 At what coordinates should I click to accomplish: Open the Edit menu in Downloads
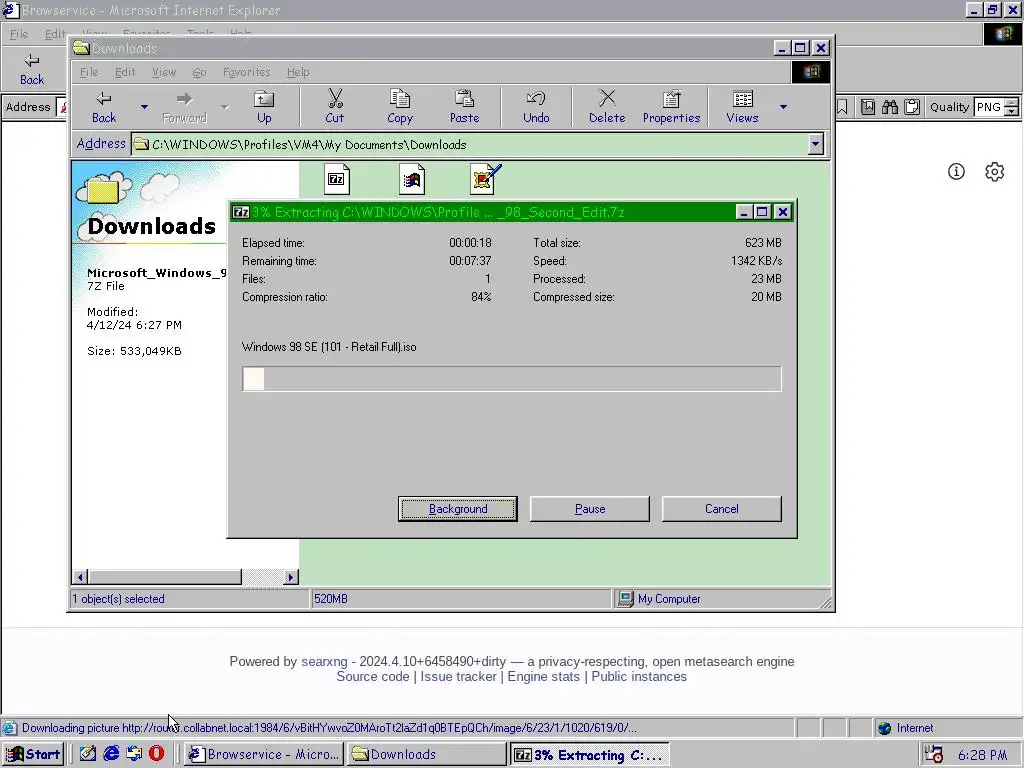[x=125, y=72]
